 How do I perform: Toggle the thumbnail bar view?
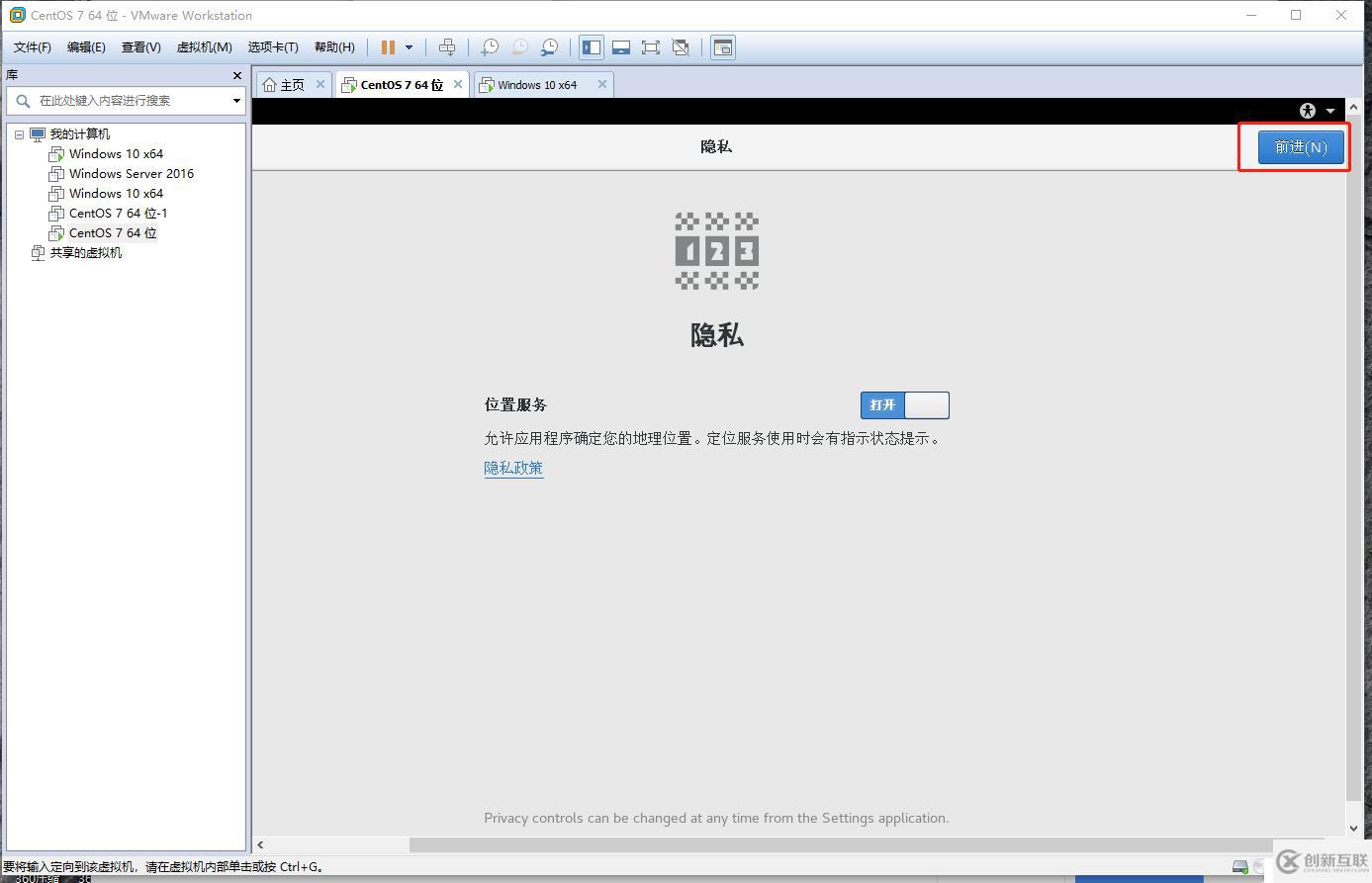tap(621, 47)
